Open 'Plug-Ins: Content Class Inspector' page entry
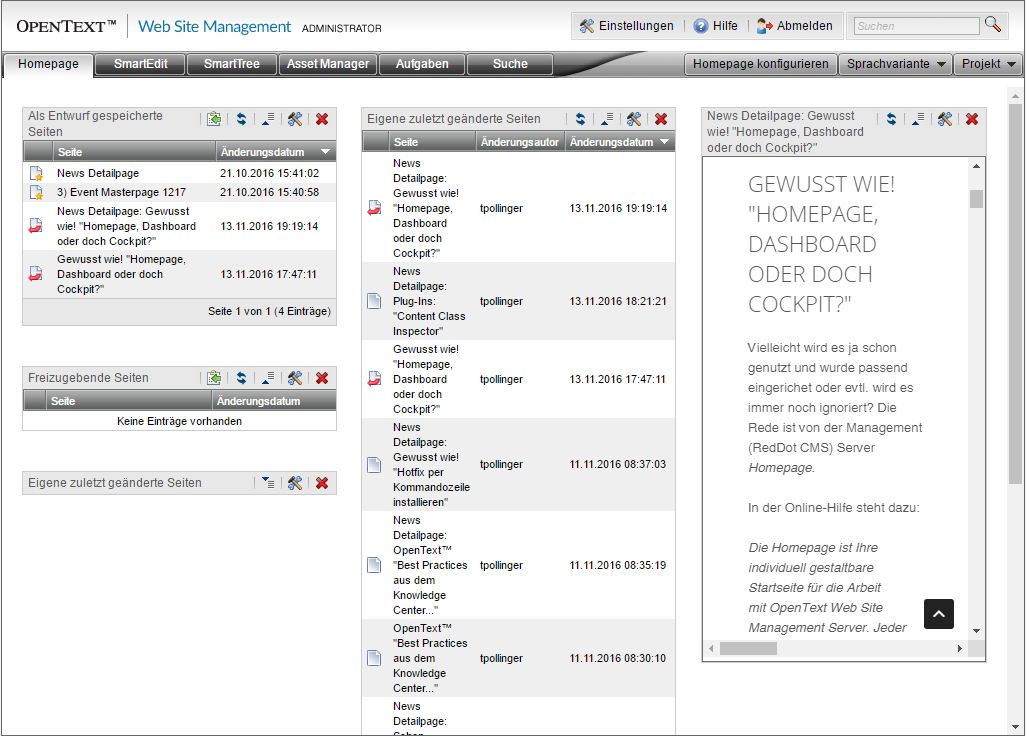This screenshot has width=1026, height=736. (429, 302)
